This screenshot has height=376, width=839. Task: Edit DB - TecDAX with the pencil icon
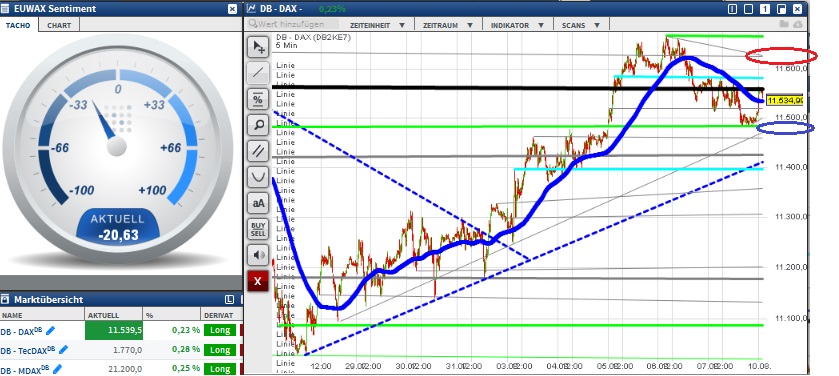click(x=63, y=350)
